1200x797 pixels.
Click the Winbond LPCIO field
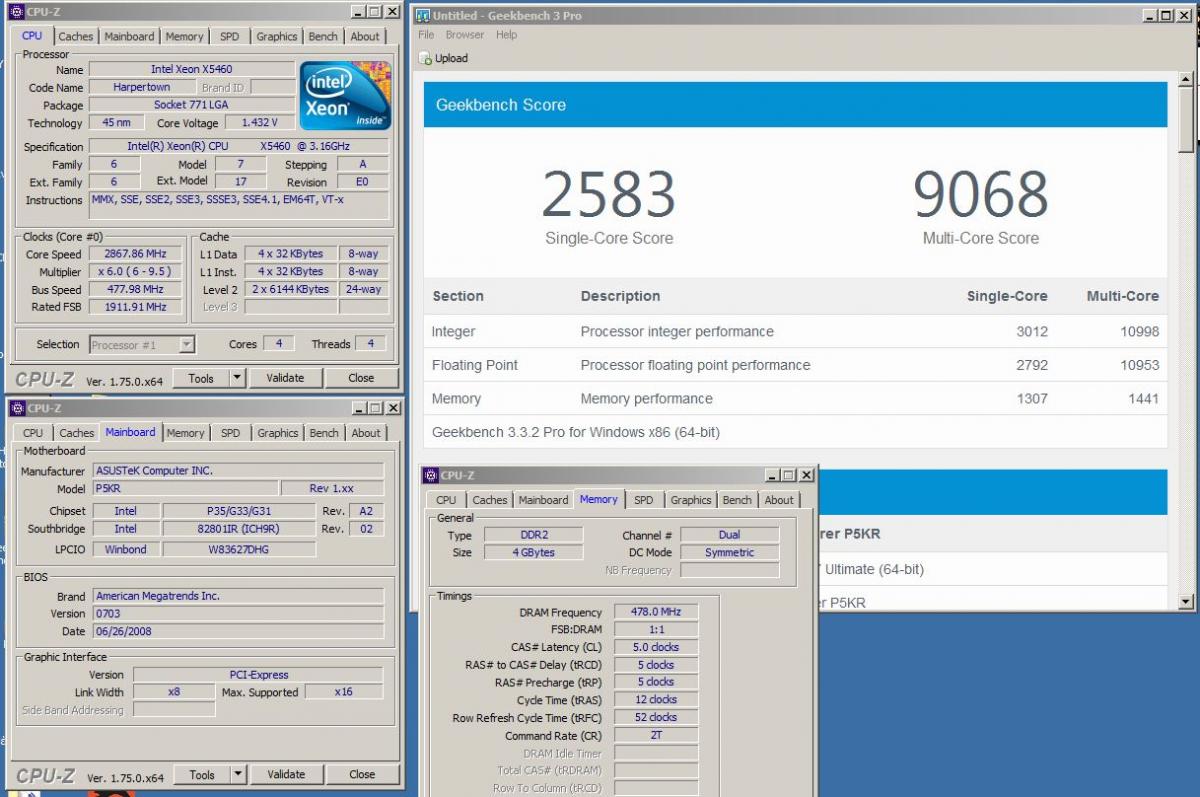pyautogui.click(x=125, y=549)
